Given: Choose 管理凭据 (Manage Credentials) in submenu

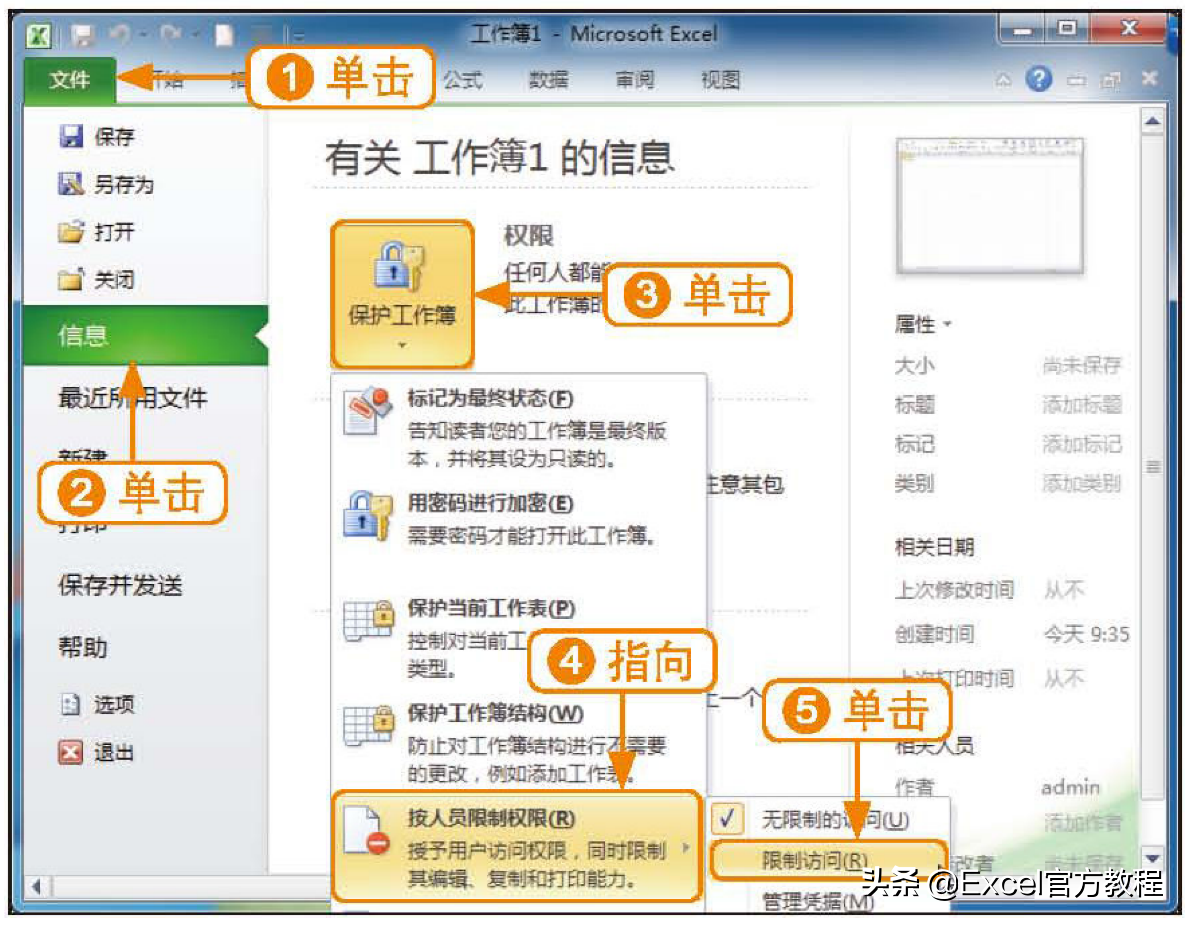Looking at the screenshot, I should (817, 901).
